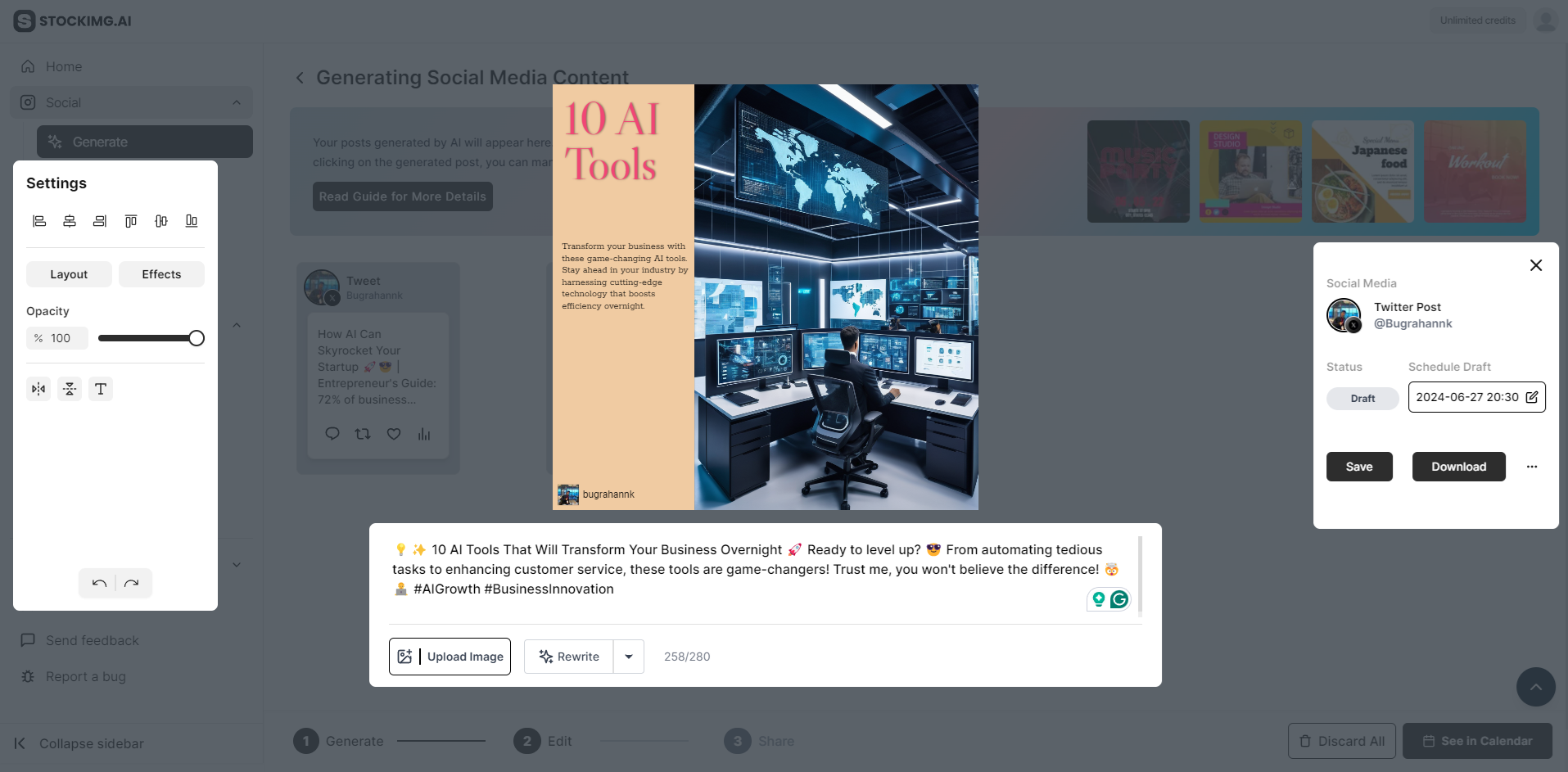Switch to the Effects tab

click(161, 273)
